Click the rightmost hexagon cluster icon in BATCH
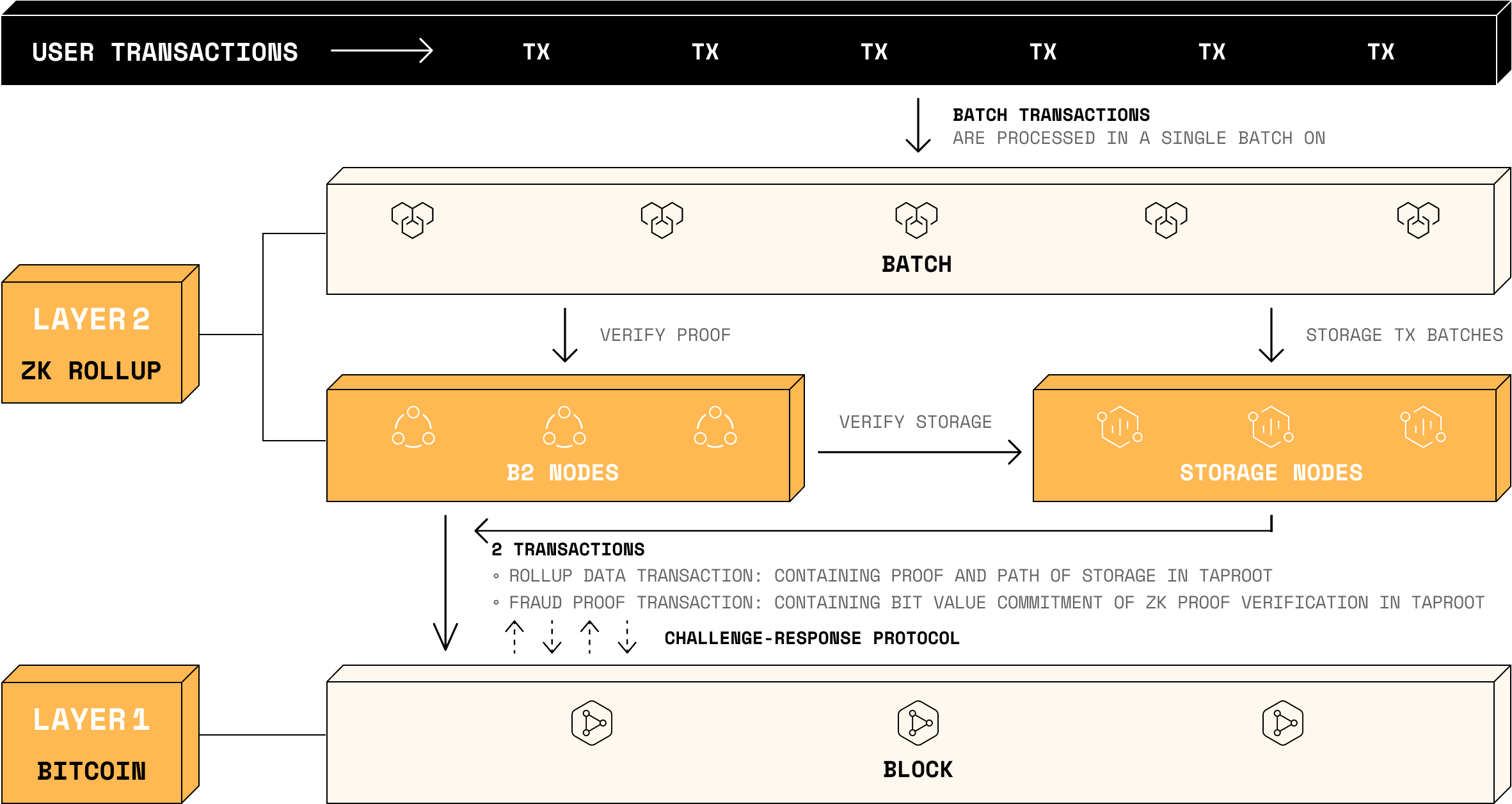 pos(1418,220)
